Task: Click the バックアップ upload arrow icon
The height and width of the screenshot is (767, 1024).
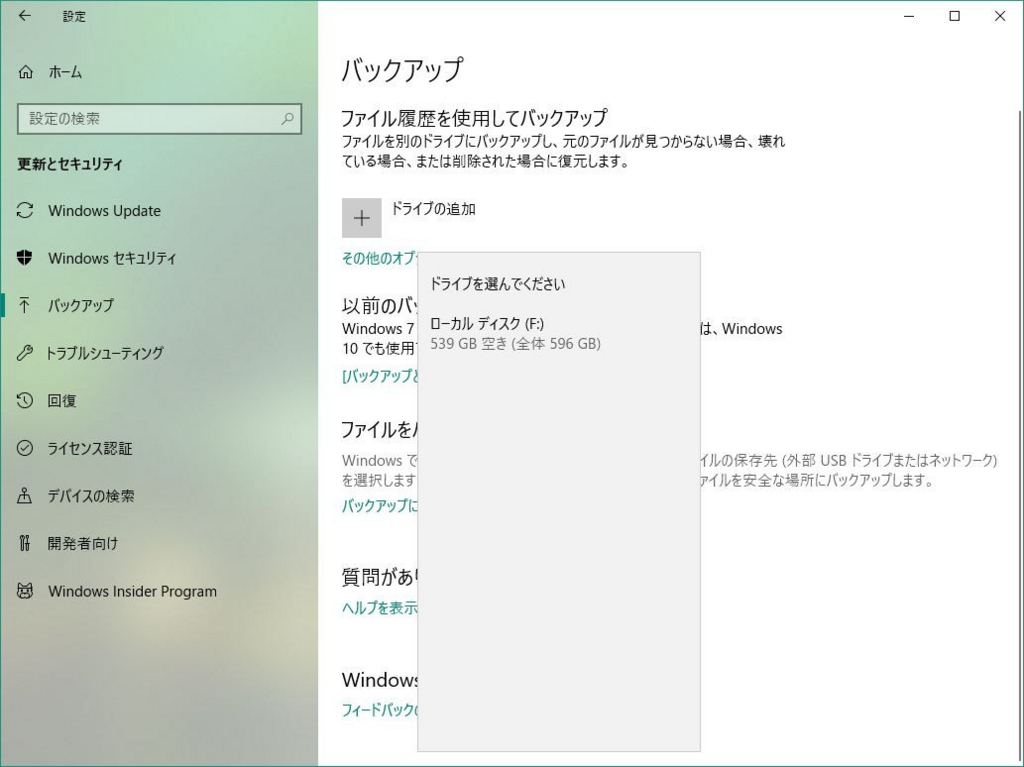Action: (x=22, y=305)
